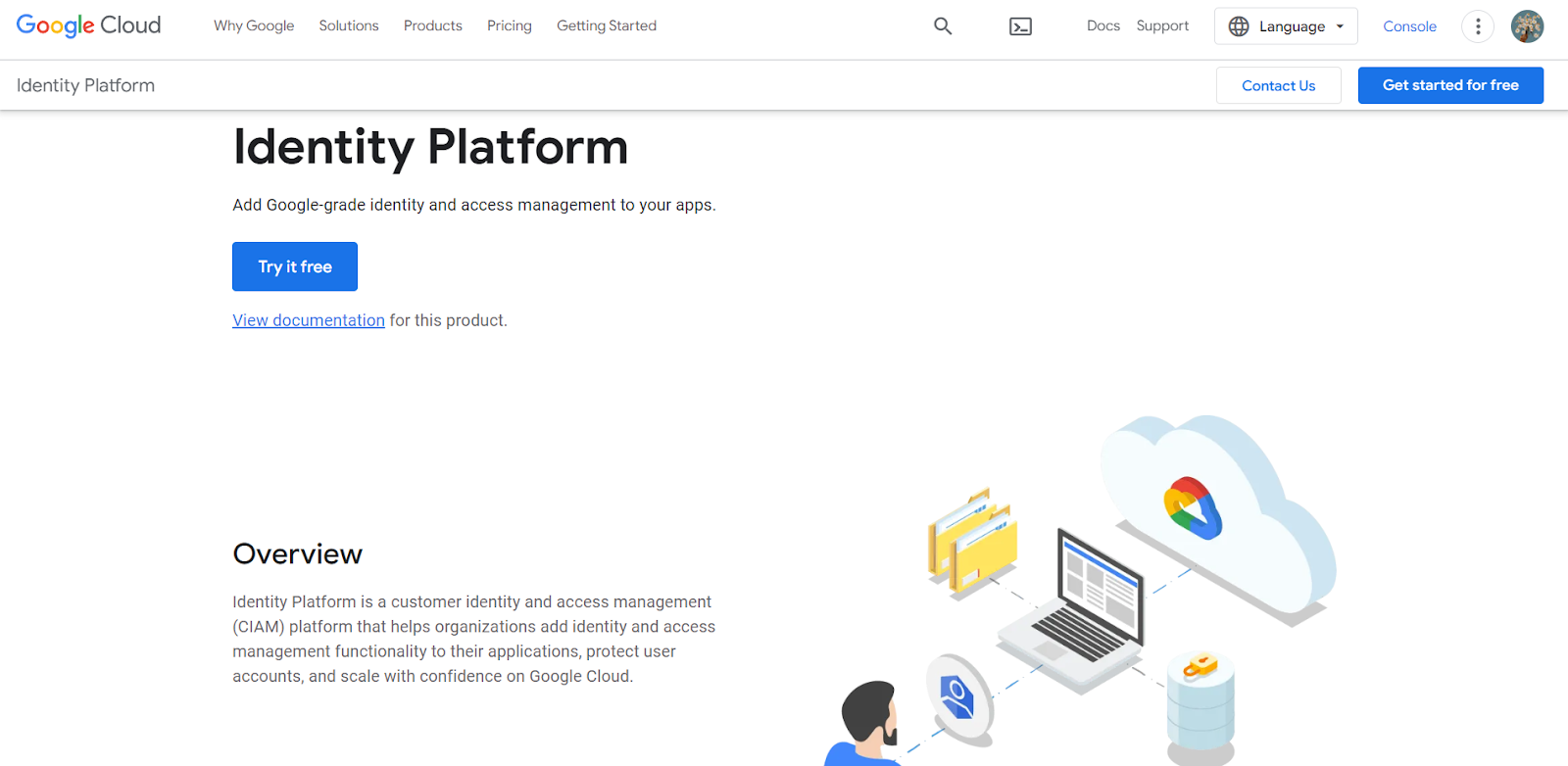This screenshot has height=766, width=1568.
Task: Click the Identity Platform sub-header title
Action: click(85, 85)
